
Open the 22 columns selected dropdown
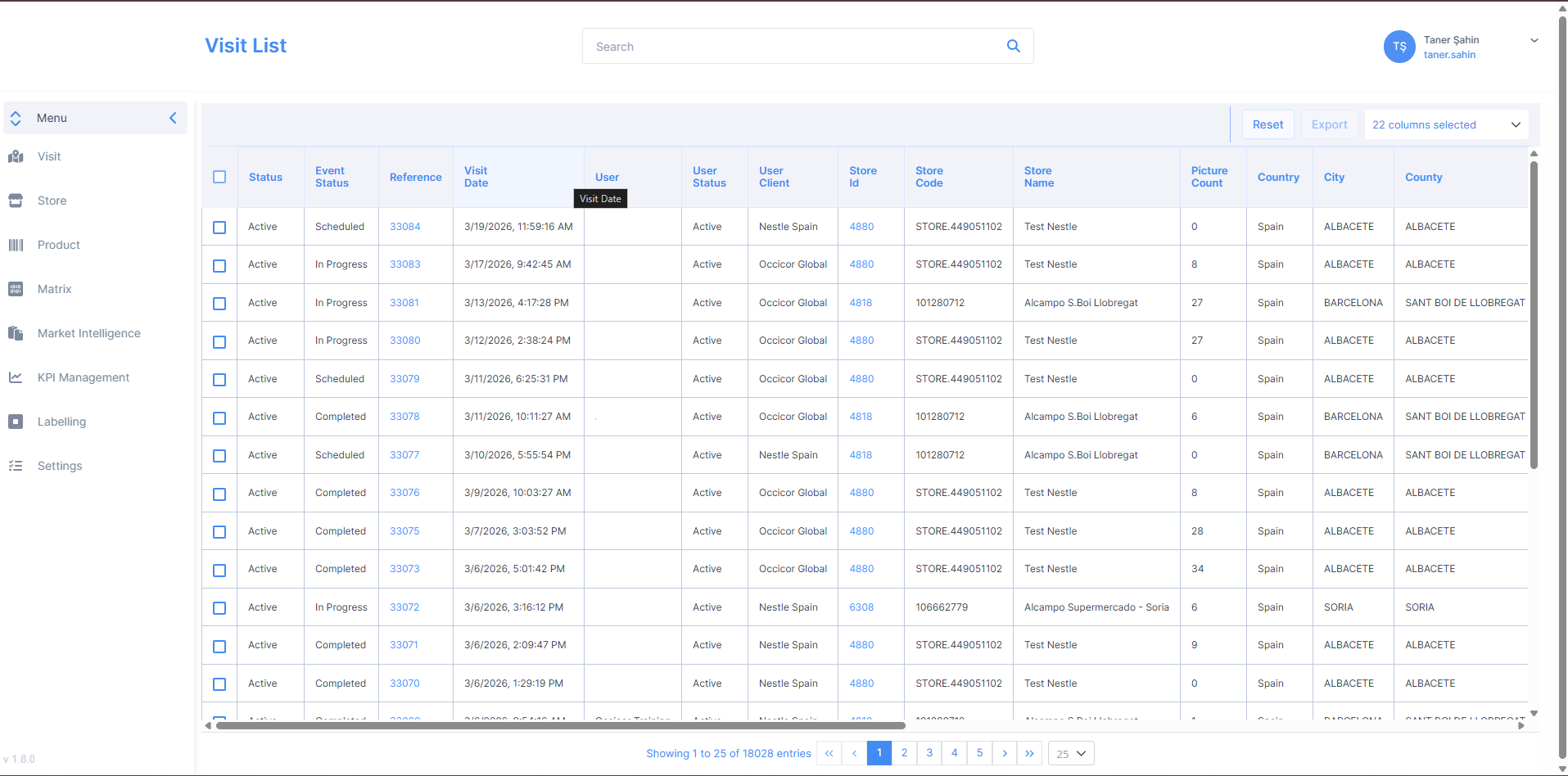pyautogui.click(x=1445, y=124)
